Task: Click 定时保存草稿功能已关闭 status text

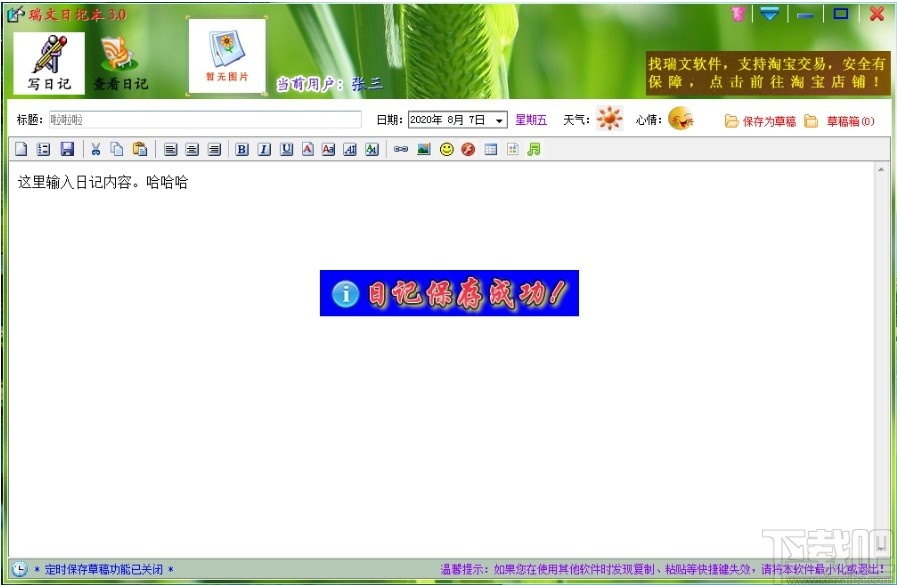Action: [104, 570]
